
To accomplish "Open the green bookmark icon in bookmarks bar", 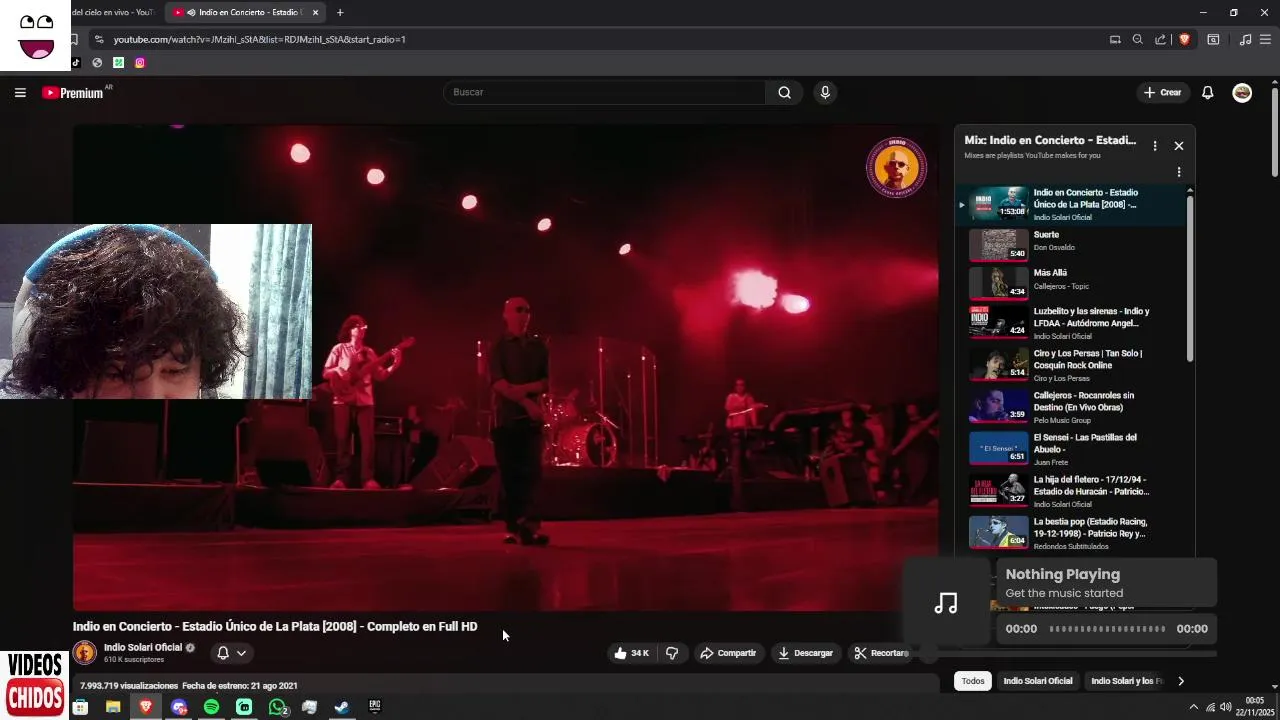I will coord(118,62).
